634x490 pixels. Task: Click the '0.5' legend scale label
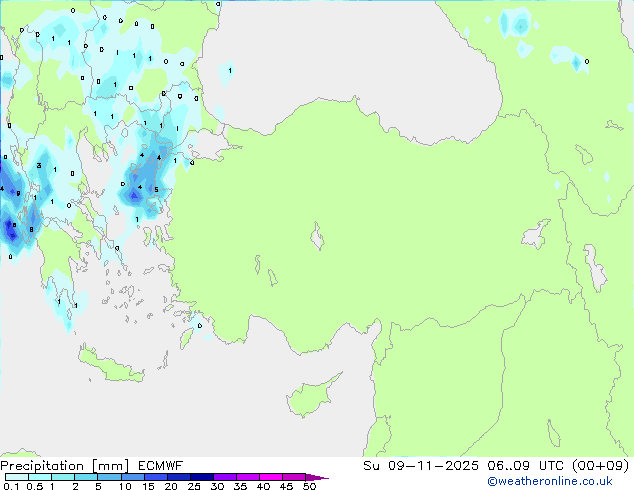[x=35, y=486]
